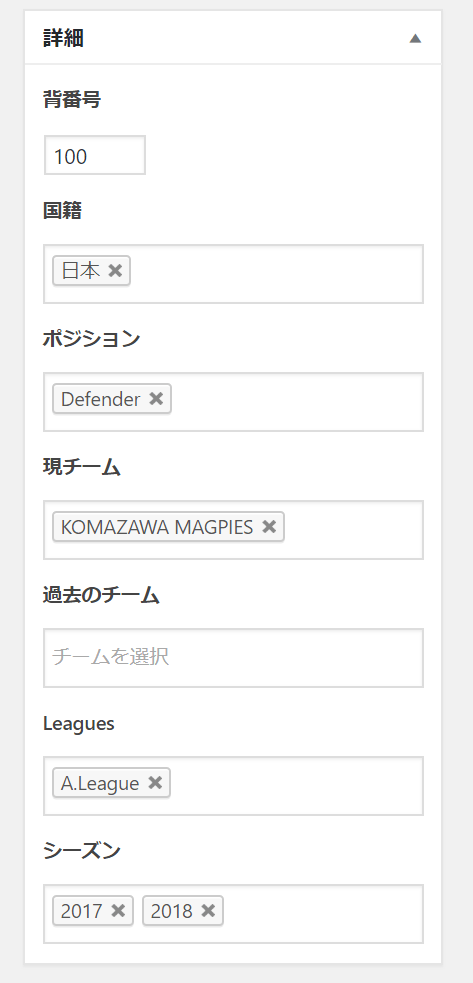
Task: Select the A.League tag label
Action: (x=100, y=782)
